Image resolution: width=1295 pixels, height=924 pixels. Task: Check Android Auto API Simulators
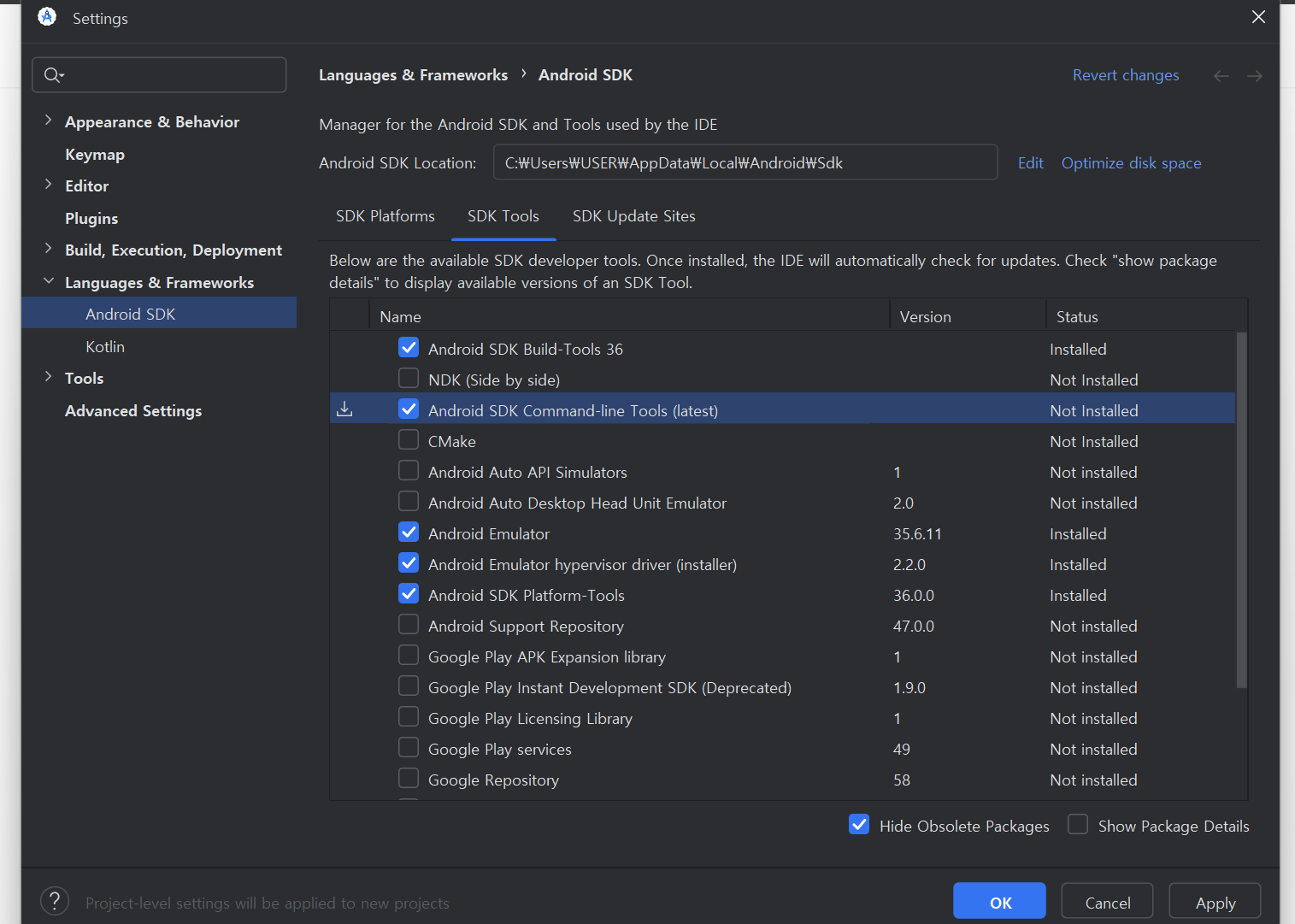coord(409,471)
